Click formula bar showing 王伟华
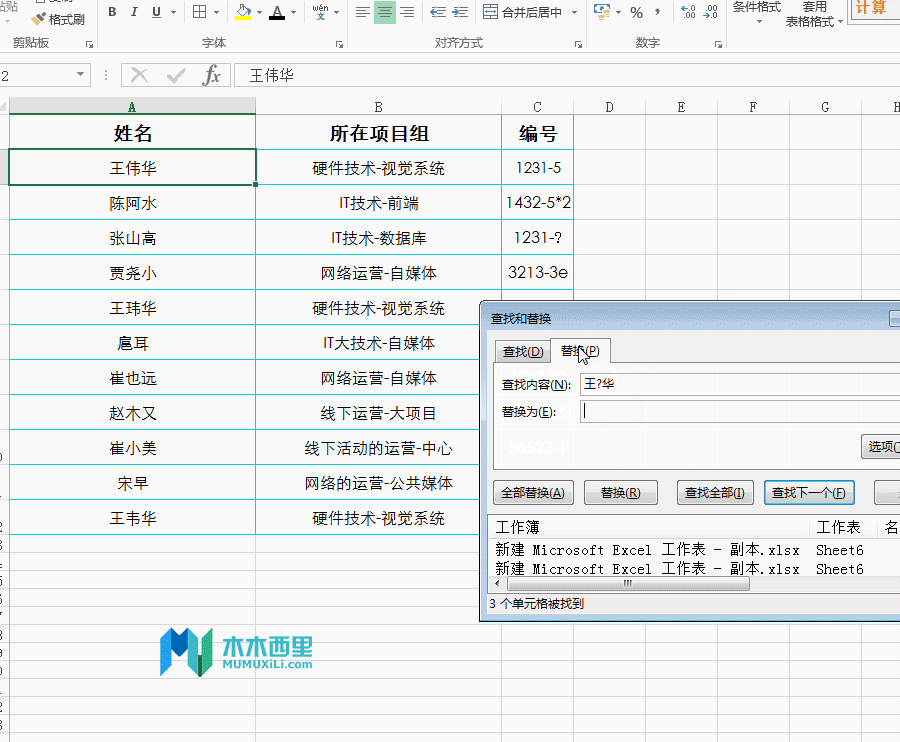The width and height of the screenshot is (900, 742). [567, 75]
